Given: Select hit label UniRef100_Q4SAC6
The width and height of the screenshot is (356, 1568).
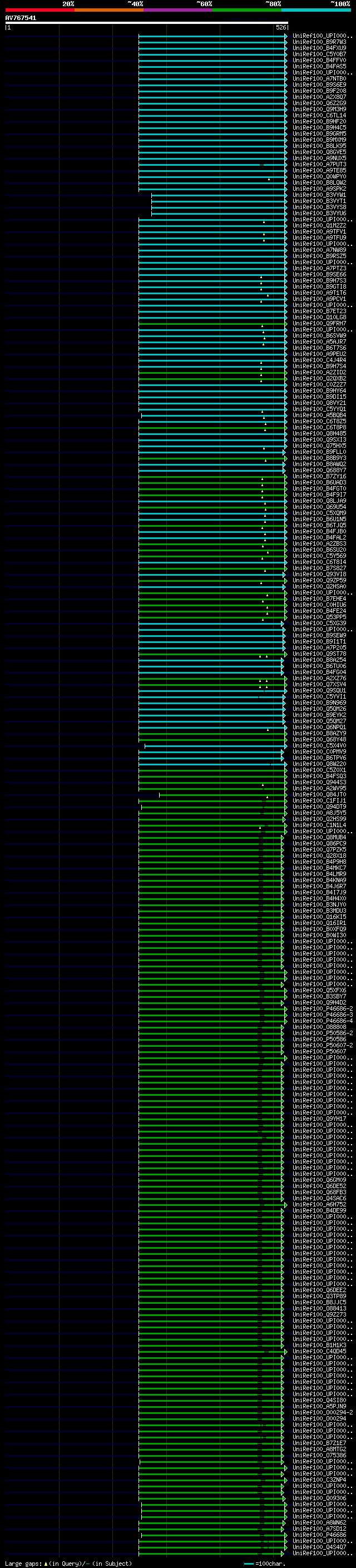Looking at the screenshot, I should click(319, 1198).
